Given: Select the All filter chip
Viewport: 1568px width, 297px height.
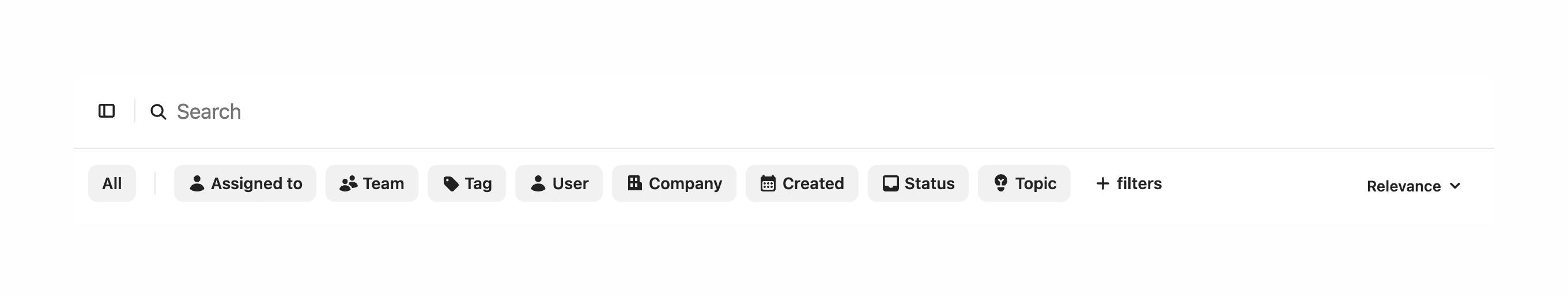Looking at the screenshot, I should coord(112,183).
